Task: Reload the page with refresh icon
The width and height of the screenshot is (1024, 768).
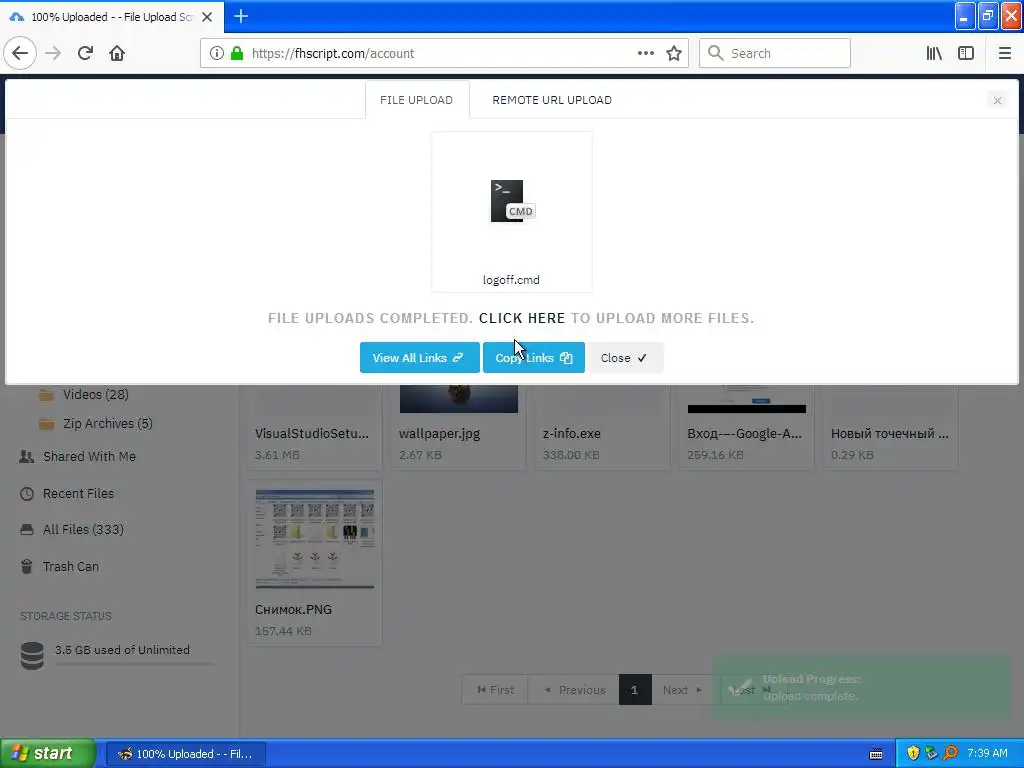Action: [85, 54]
